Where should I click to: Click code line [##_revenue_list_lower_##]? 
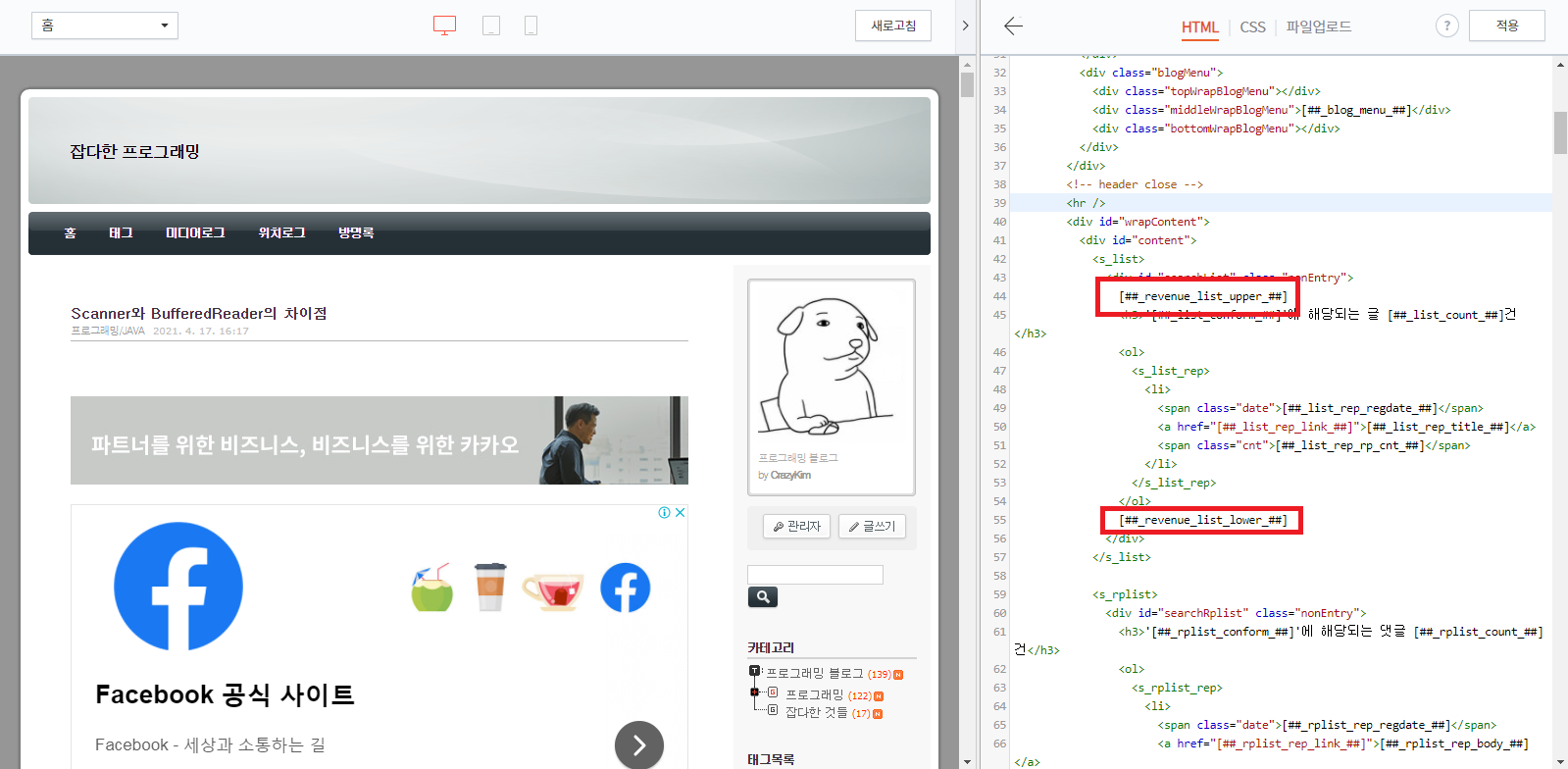tap(1203, 520)
